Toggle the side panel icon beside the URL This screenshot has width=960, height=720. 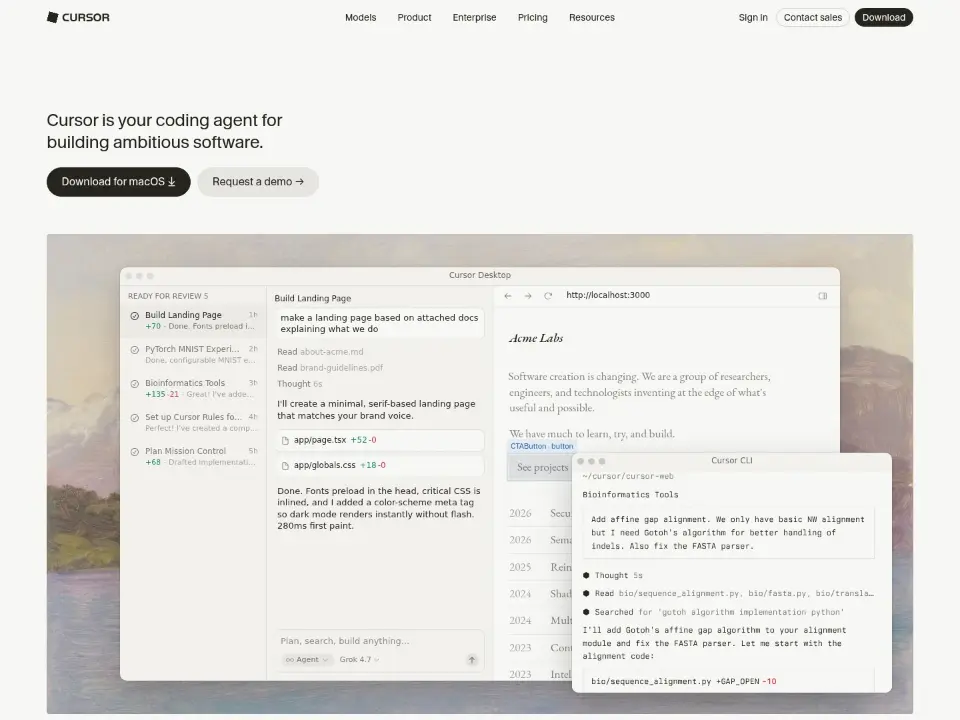point(823,296)
